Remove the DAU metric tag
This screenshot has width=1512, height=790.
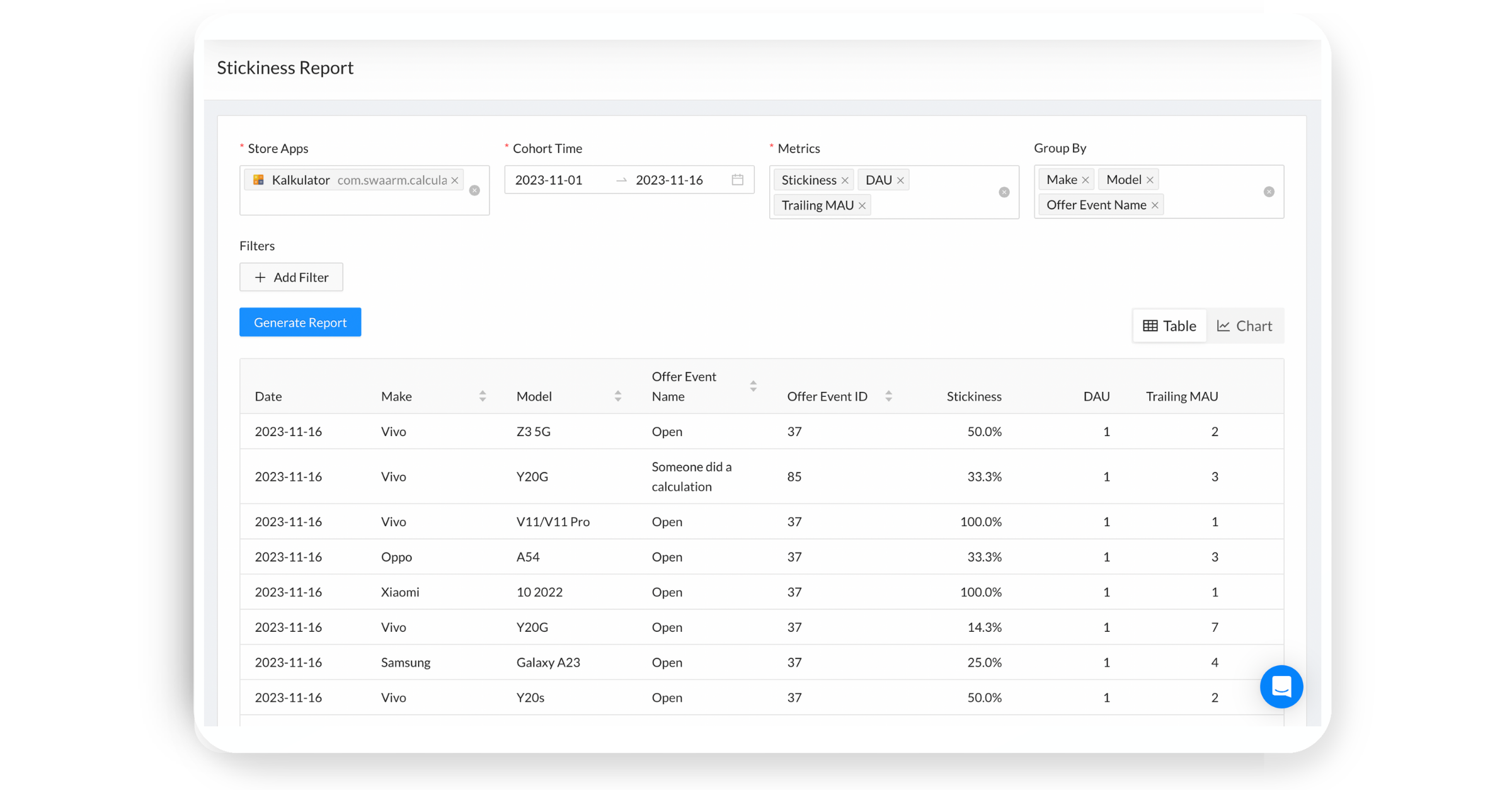coord(900,180)
